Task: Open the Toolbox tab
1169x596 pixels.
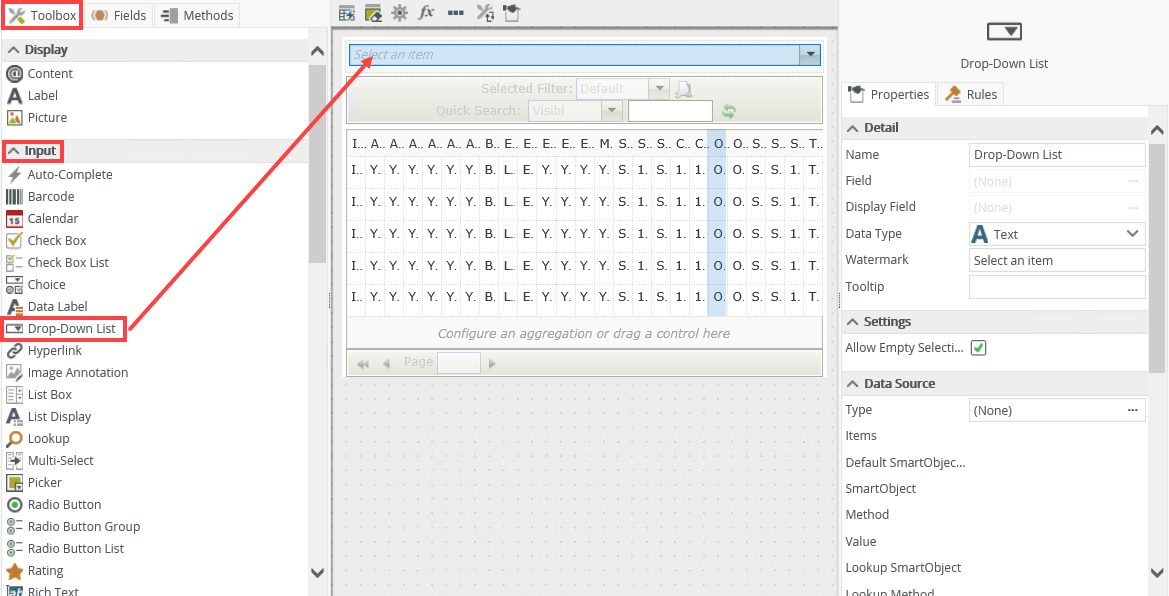Action: (42, 15)
